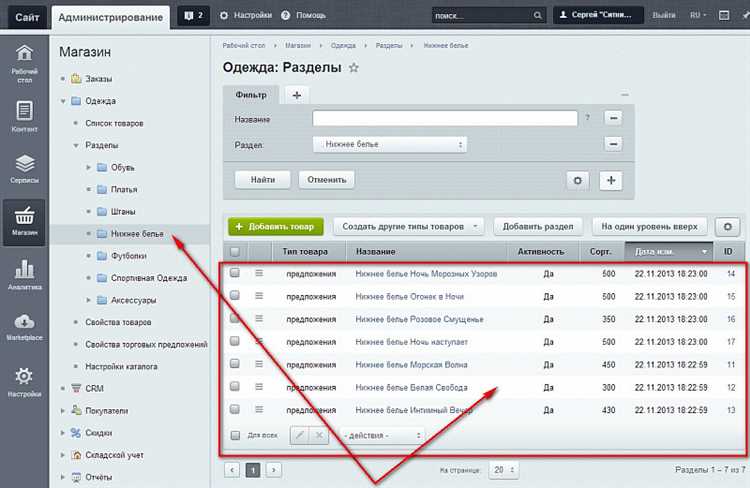Add a new filter tab with plus
This screenshot has height=488, width=750.
coord(297,95)
